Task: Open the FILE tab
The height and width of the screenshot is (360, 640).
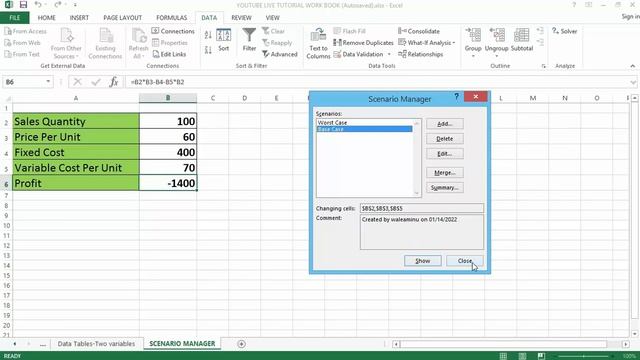Action: point(15,18)
